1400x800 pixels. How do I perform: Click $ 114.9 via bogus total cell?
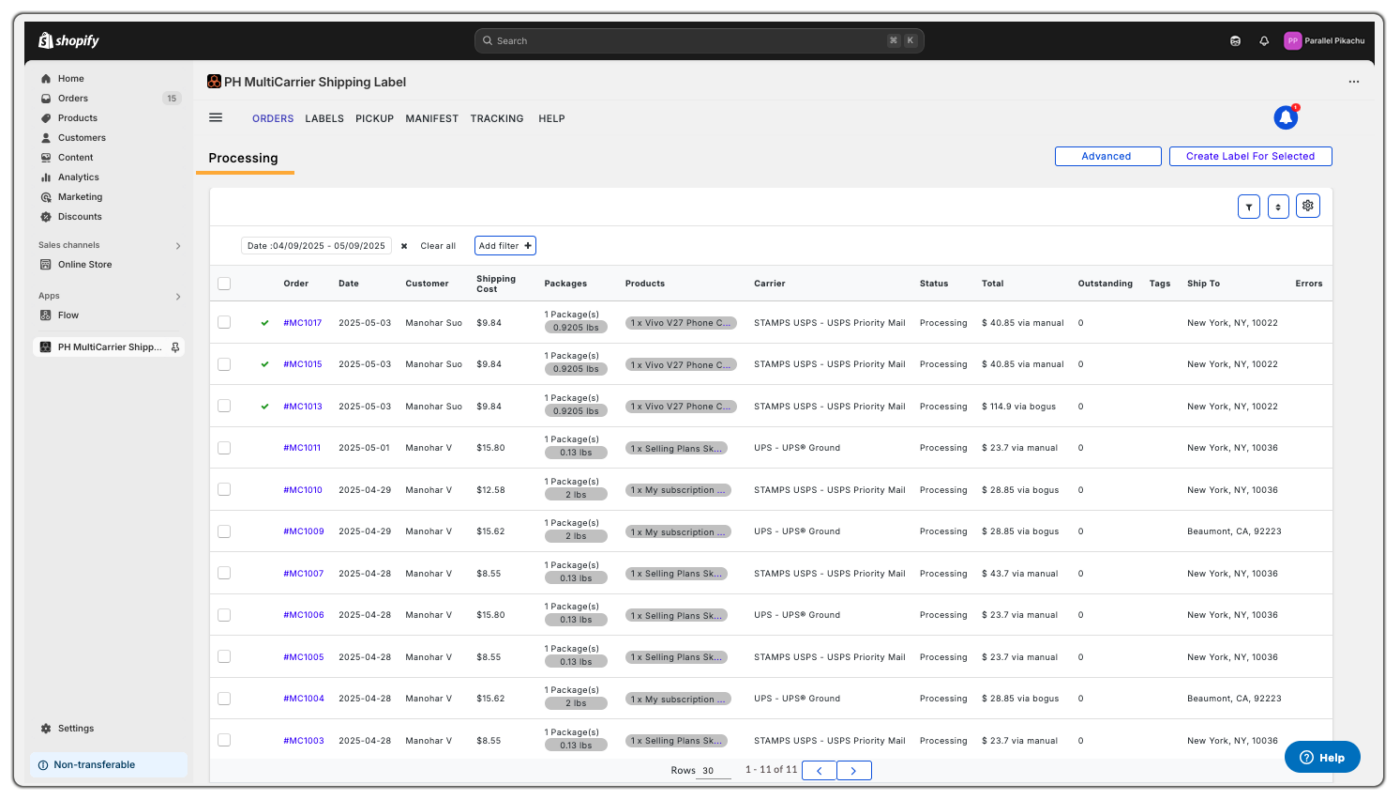[x=1018, y=406]
